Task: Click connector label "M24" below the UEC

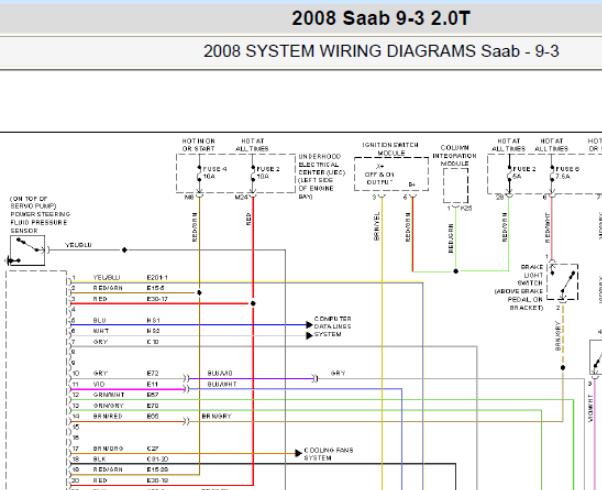Action: point(241,197)
